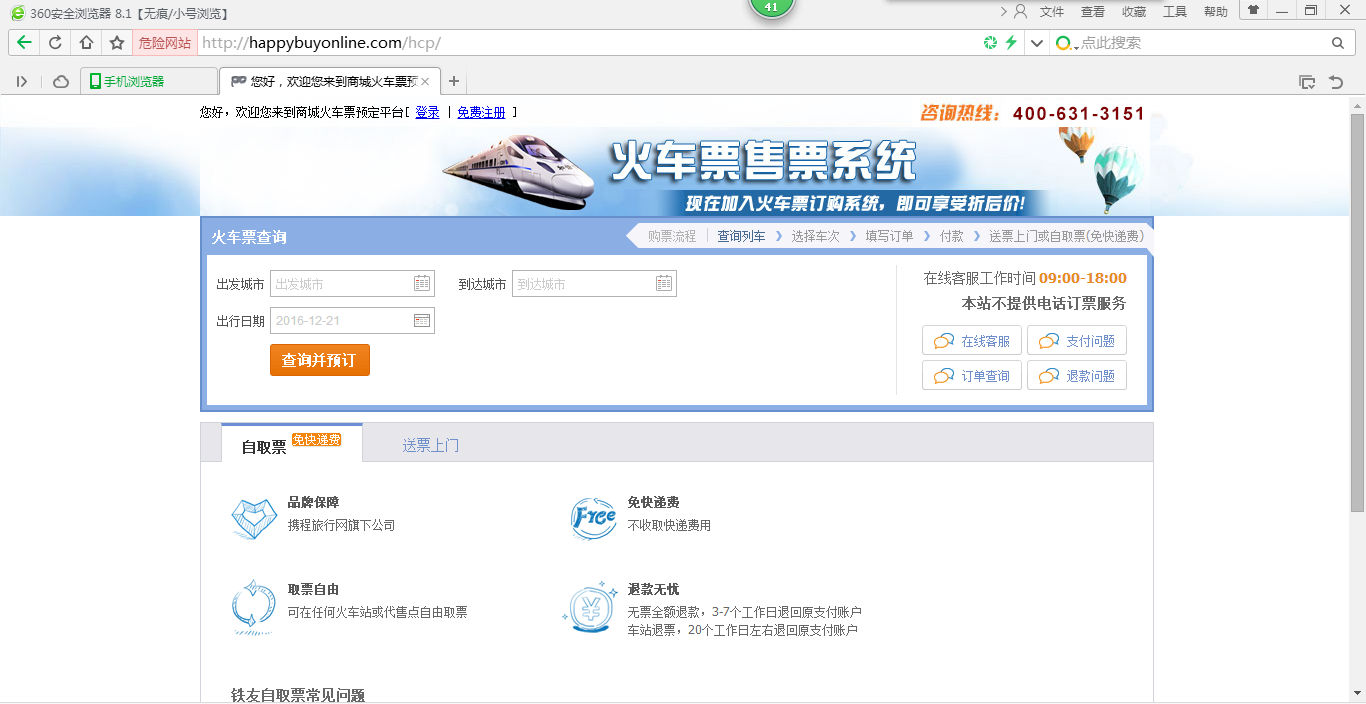Open the 文件 menu
Screen dimensions: 1366x704
point(1052,12)
